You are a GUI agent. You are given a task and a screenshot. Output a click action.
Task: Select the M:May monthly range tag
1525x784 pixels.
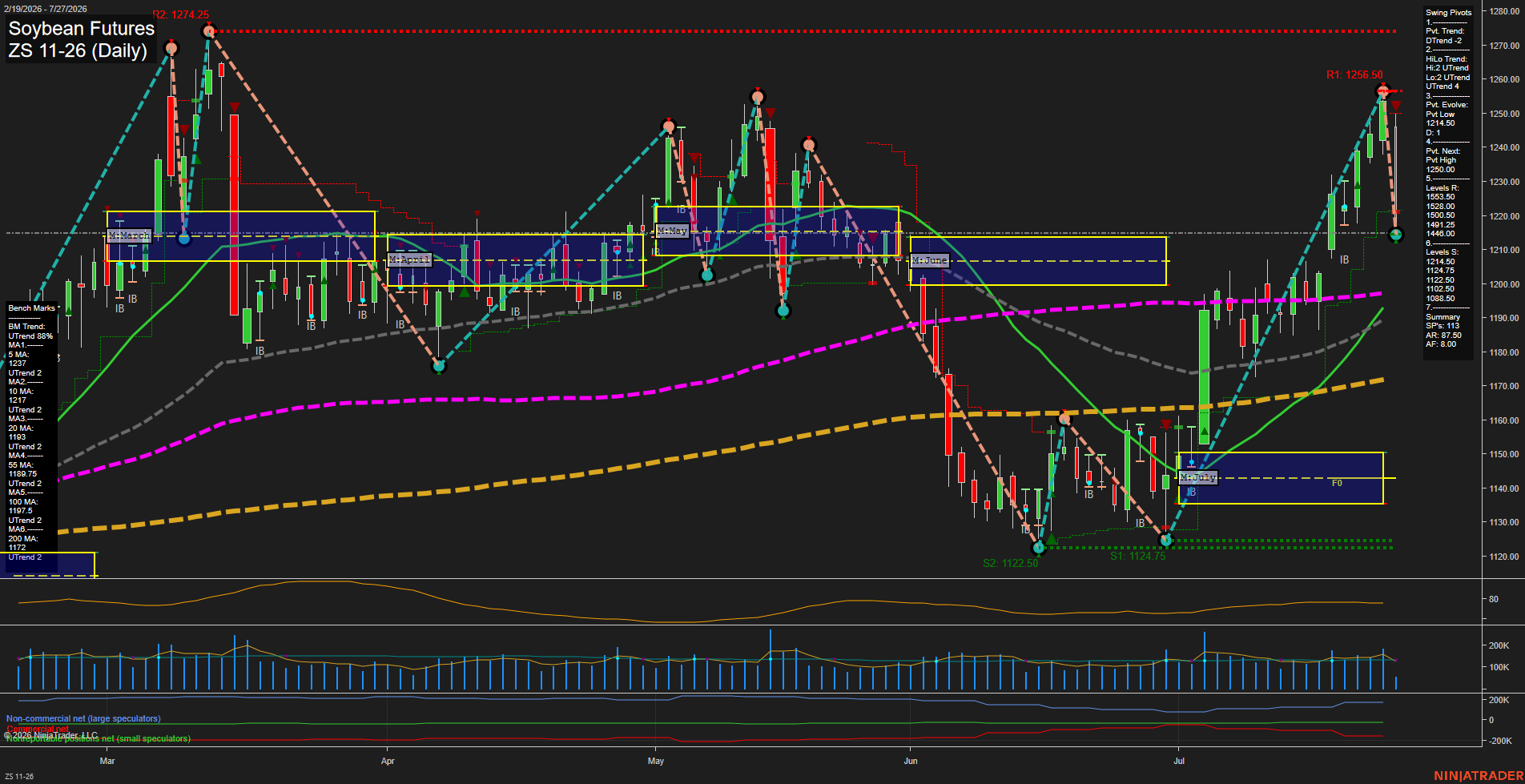672,231
